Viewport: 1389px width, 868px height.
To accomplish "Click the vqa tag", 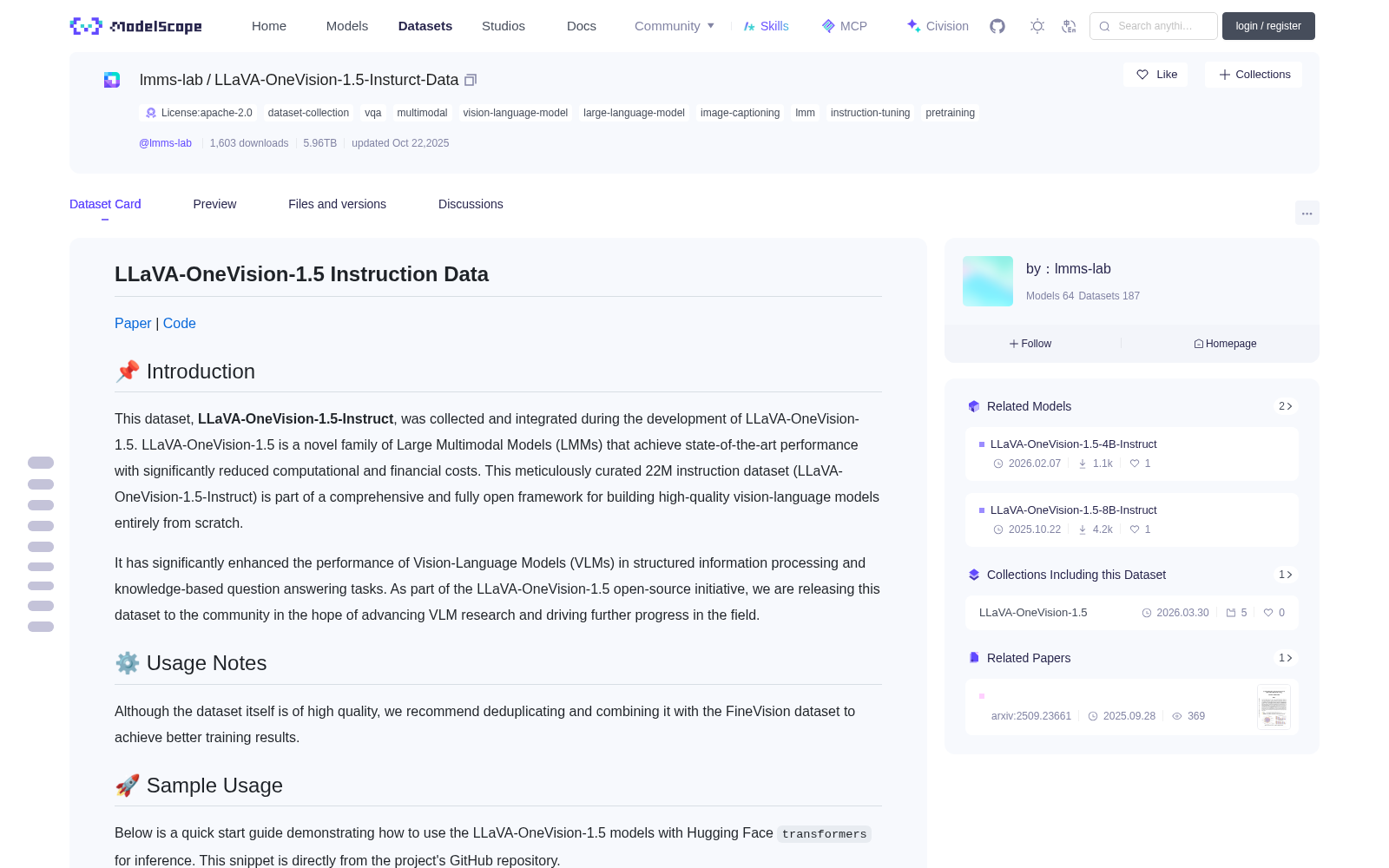I will tap(373, 113).
